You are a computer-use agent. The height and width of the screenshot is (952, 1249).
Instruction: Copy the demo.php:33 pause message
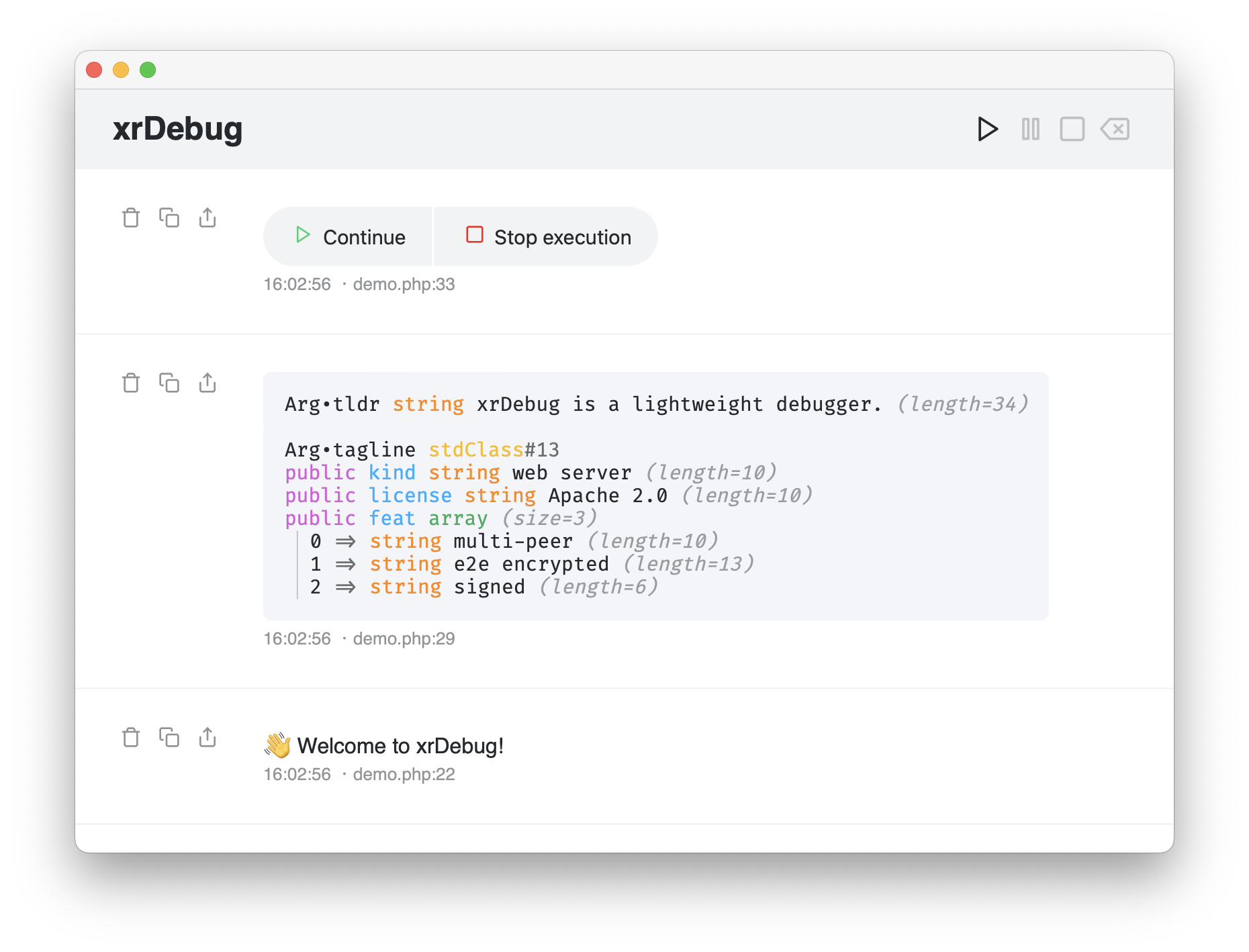point(169,218)
